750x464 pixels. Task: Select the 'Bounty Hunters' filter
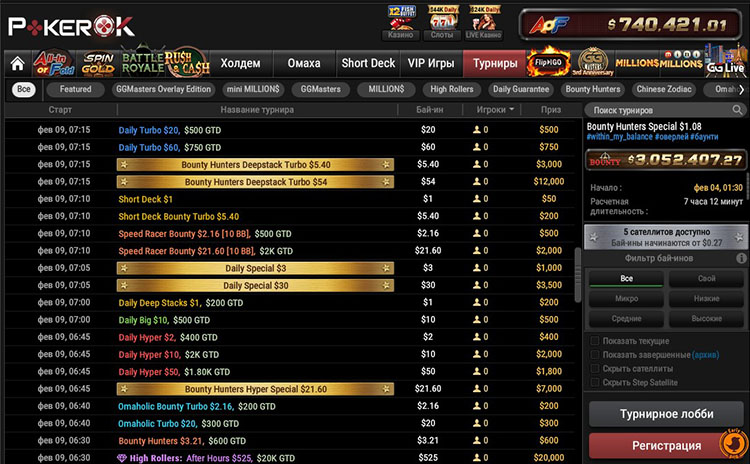click(x=593, y=89)
